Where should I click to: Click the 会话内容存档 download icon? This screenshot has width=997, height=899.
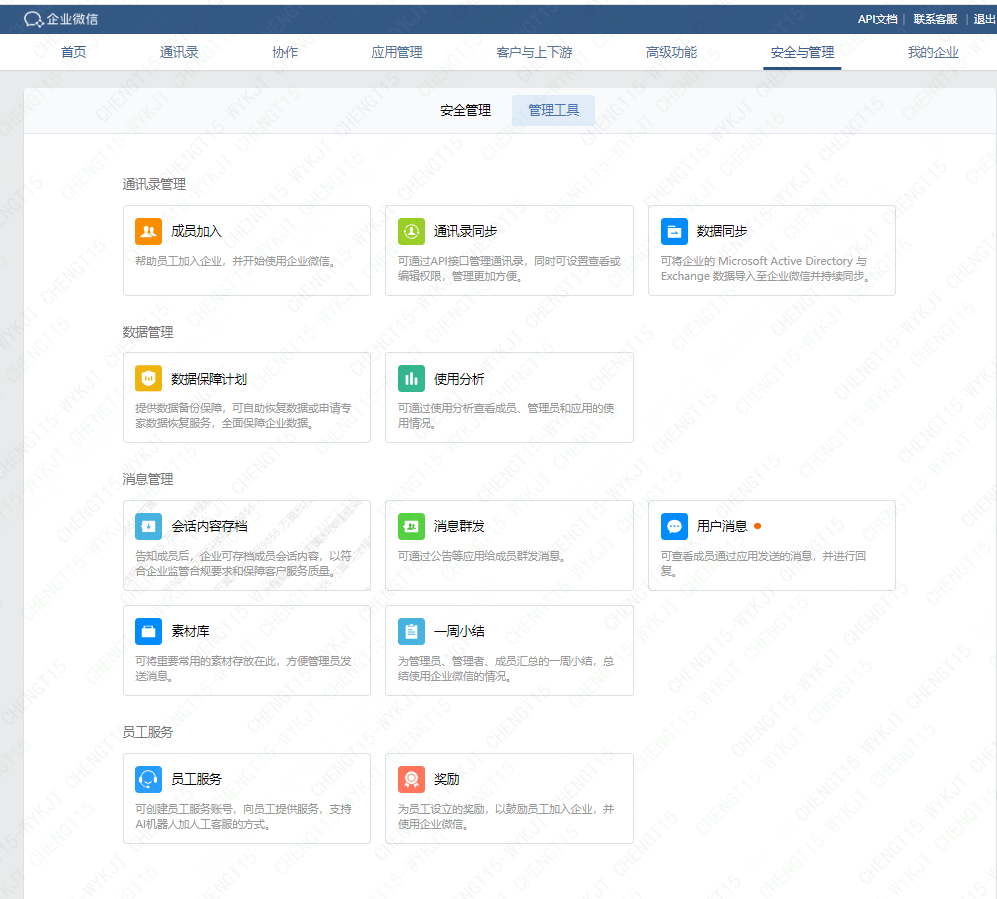coord(148,526)
